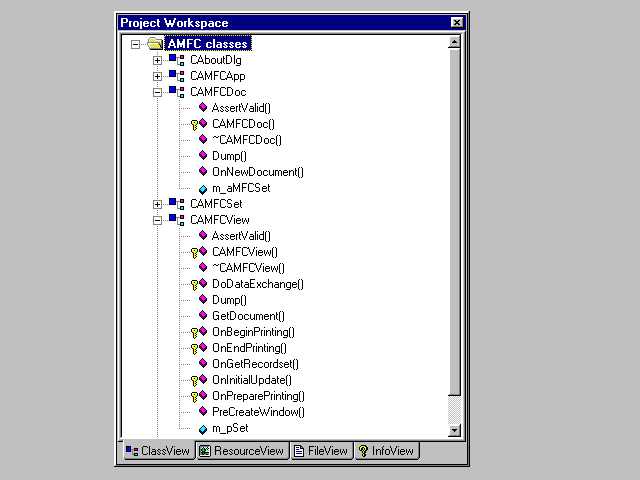The height and width of the screenshot is (480, 640).
Task: Expand the CAboutDlg class node
Action: click(x=157, y=60)
